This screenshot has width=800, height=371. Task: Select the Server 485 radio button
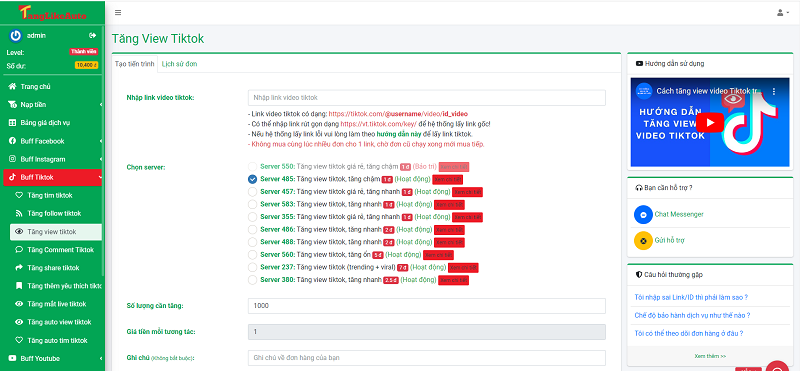253,179
